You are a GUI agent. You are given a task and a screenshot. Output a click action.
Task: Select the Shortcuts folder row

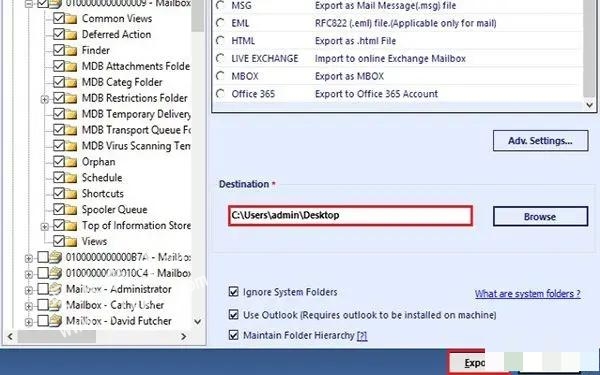tap(103, 194)
